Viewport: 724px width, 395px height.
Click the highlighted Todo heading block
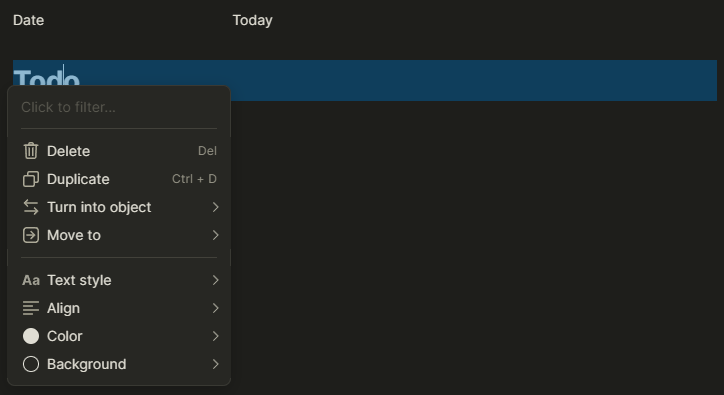tap(365, 80)
